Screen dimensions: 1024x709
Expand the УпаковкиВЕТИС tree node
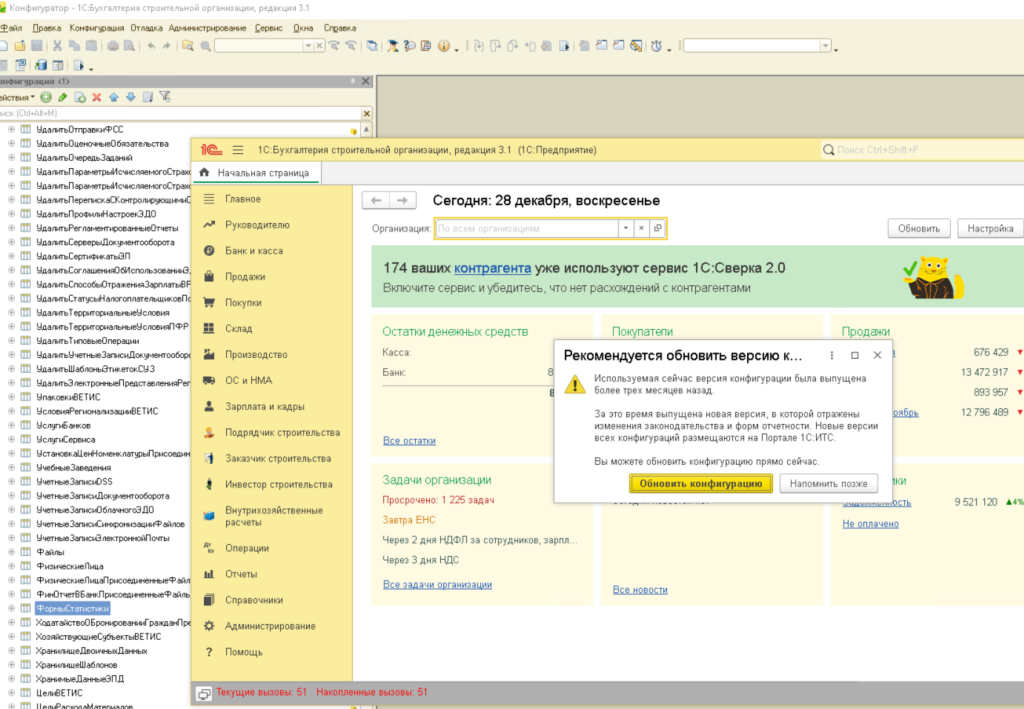(x=12, y=396)
